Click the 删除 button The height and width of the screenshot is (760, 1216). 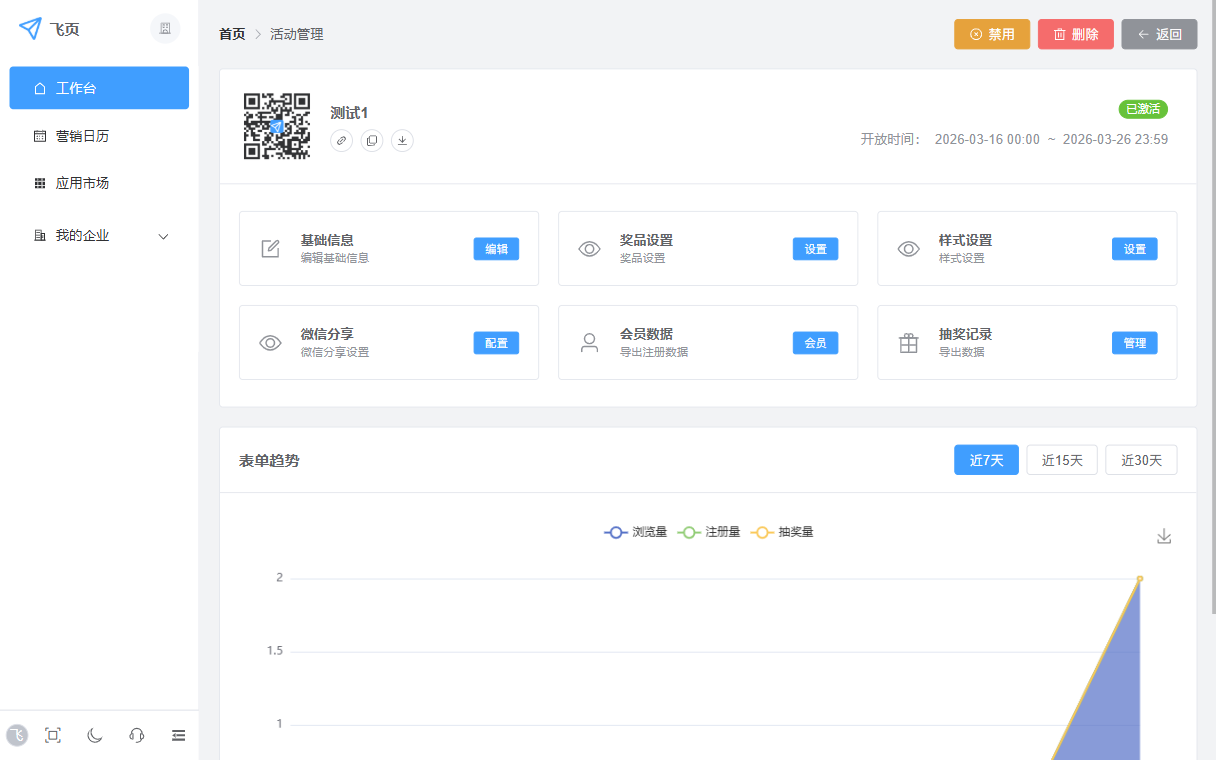click(x=1075, y=33)
